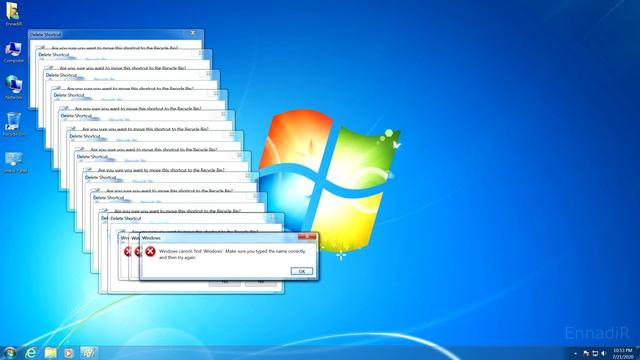The height and width of the screenshot is (360, 640).
Task: Select the Recycle Bin desktop icon
Action: 13,124
